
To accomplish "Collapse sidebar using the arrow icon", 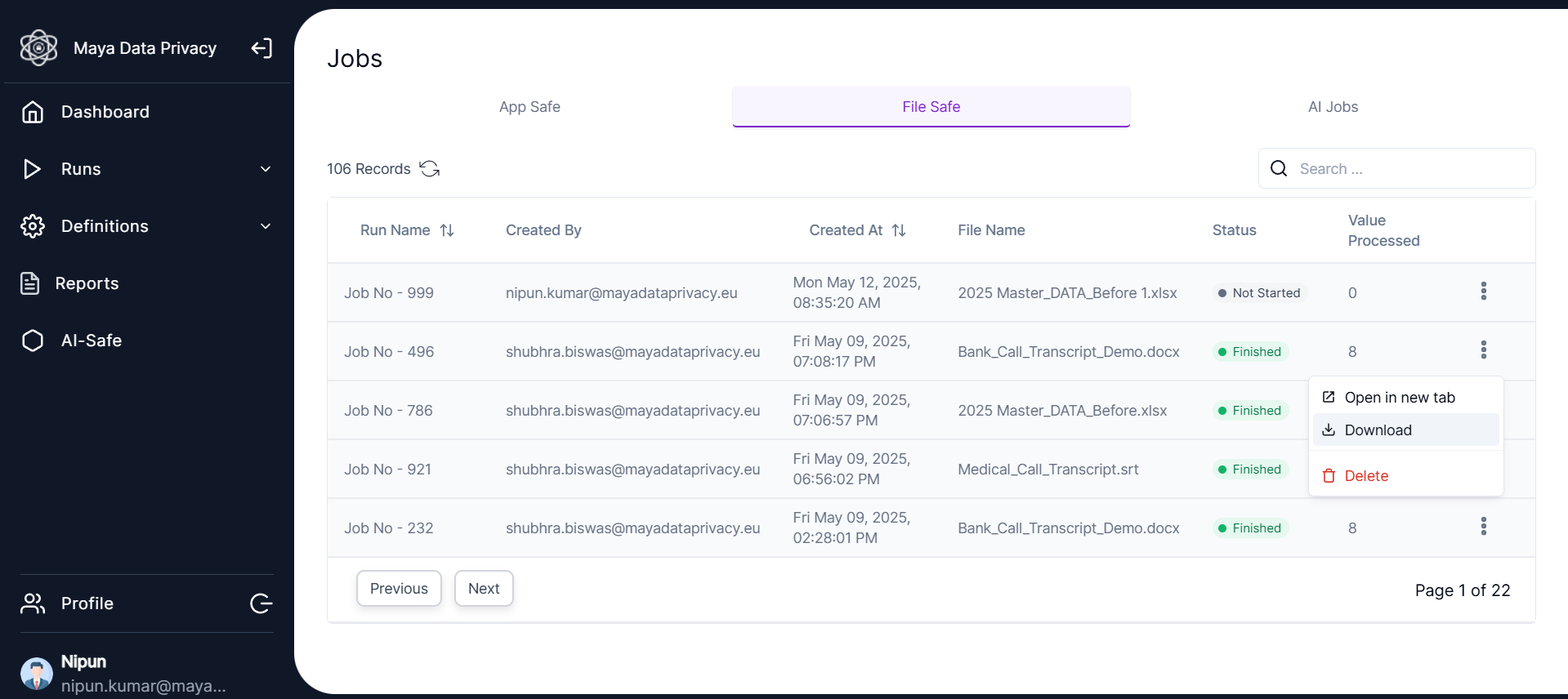I will (x=261, y=48).
